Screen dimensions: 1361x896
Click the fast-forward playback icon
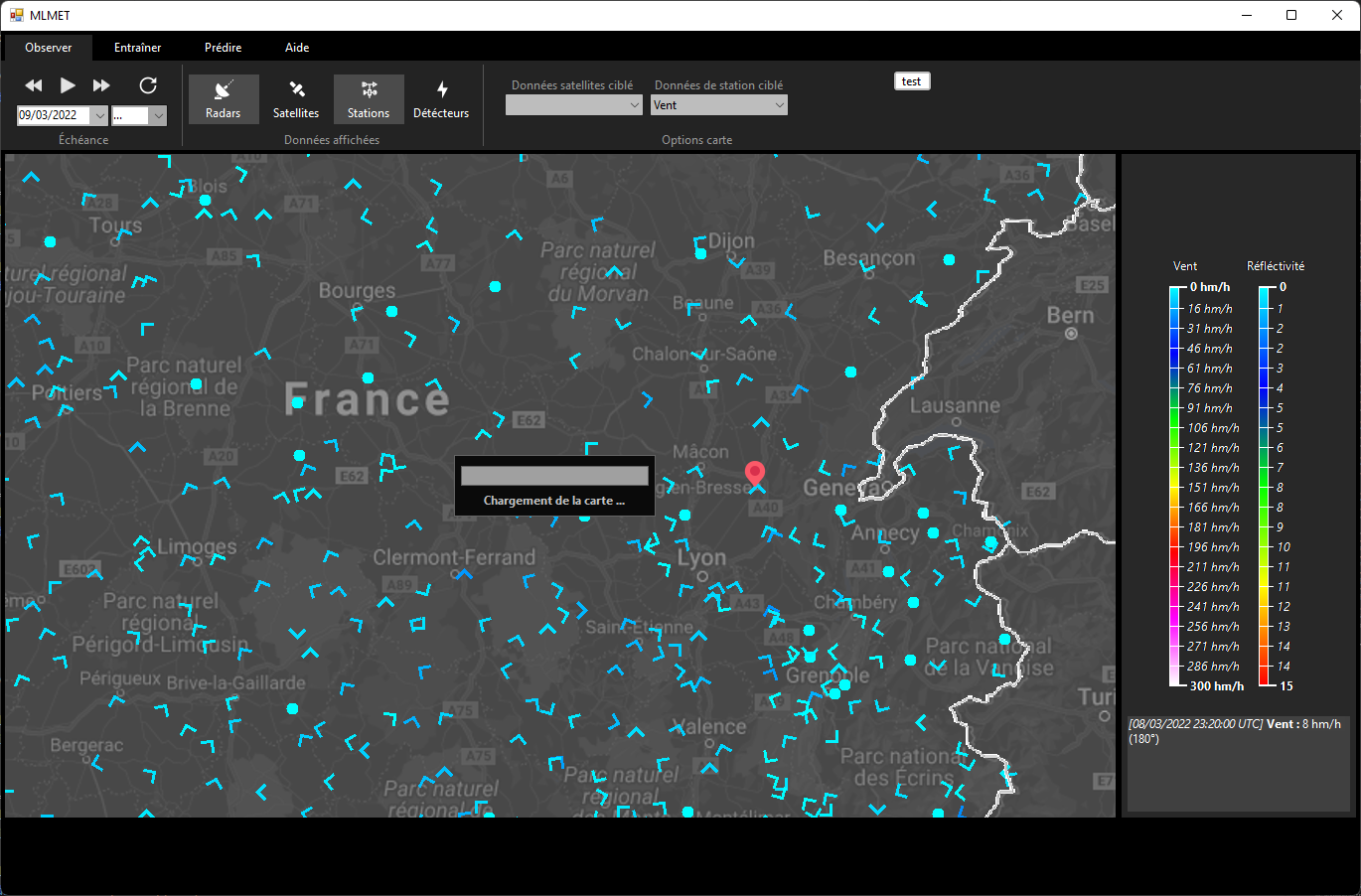(101, 85)
